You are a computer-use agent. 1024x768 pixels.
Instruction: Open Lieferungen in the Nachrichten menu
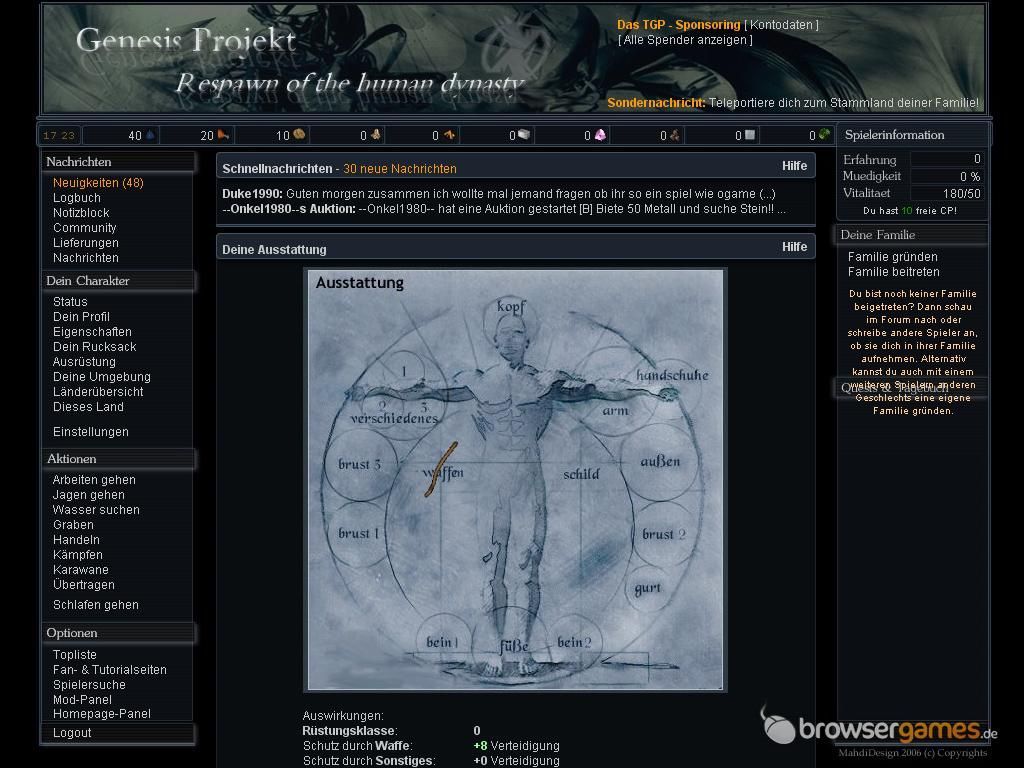(86, 243)
